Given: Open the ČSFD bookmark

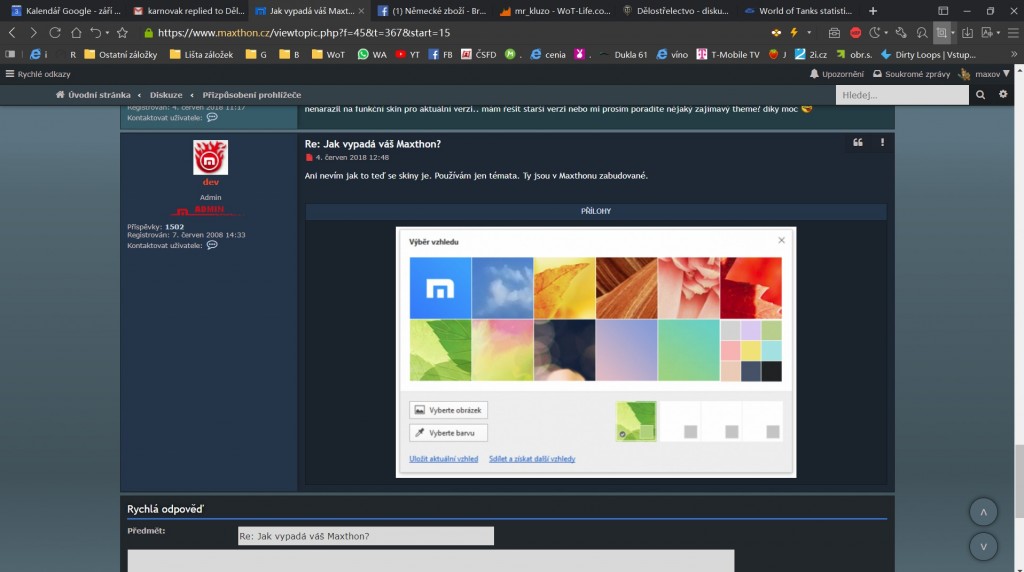Looking at the screenshot, I should pos(478,54).
